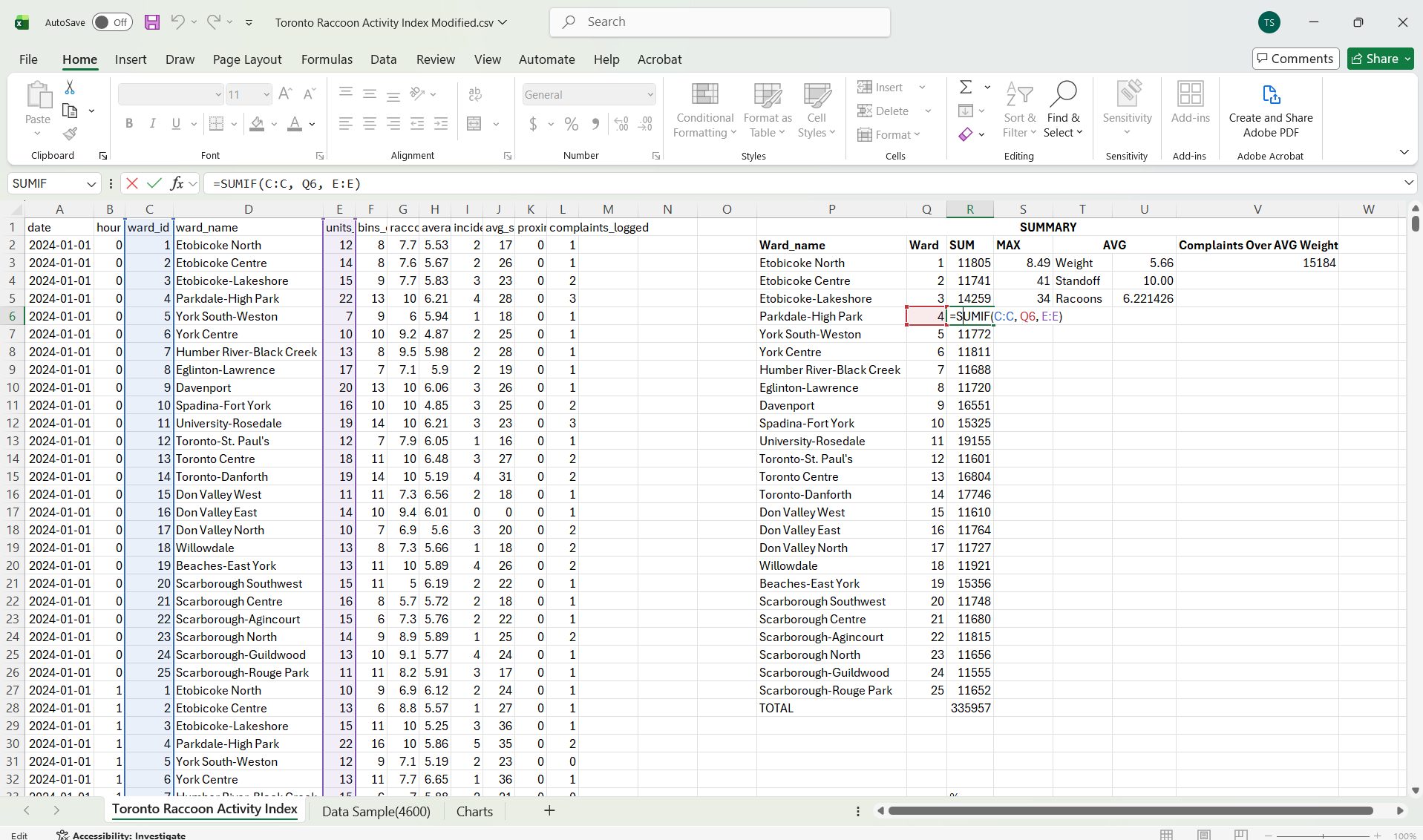
Task: Decrease font size with the smaller A icon
Action: pos(310,94)
